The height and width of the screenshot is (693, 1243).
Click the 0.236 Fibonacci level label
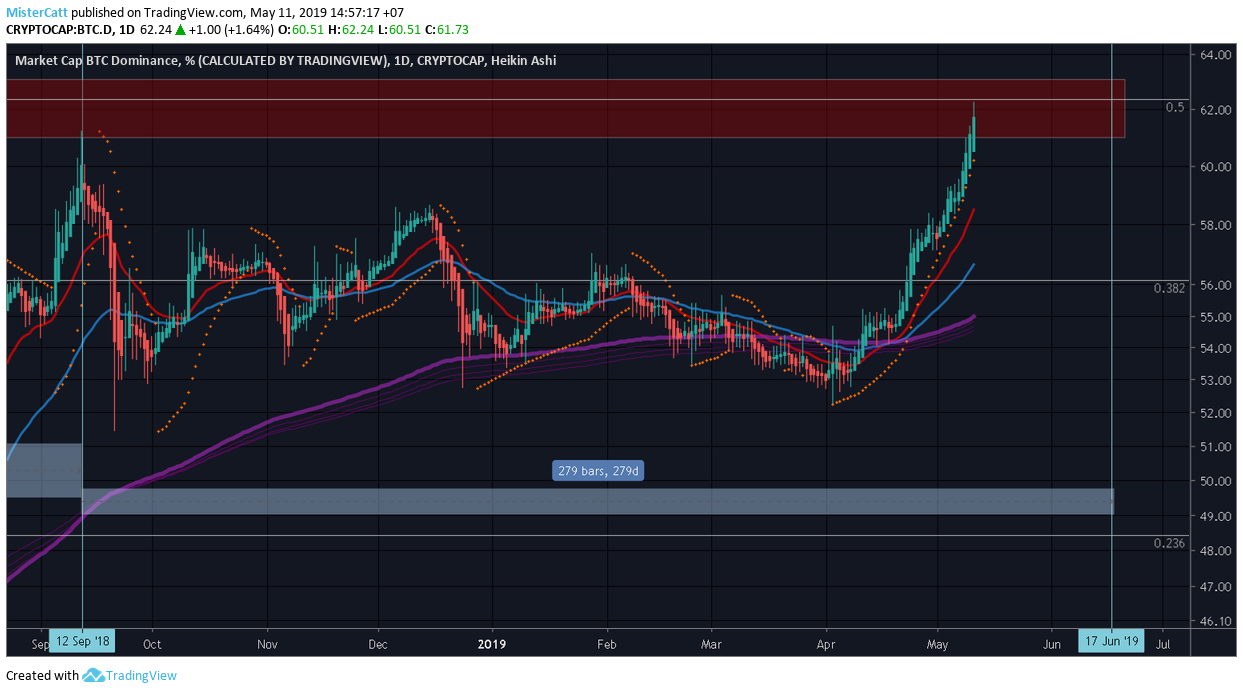point(1169,543)
